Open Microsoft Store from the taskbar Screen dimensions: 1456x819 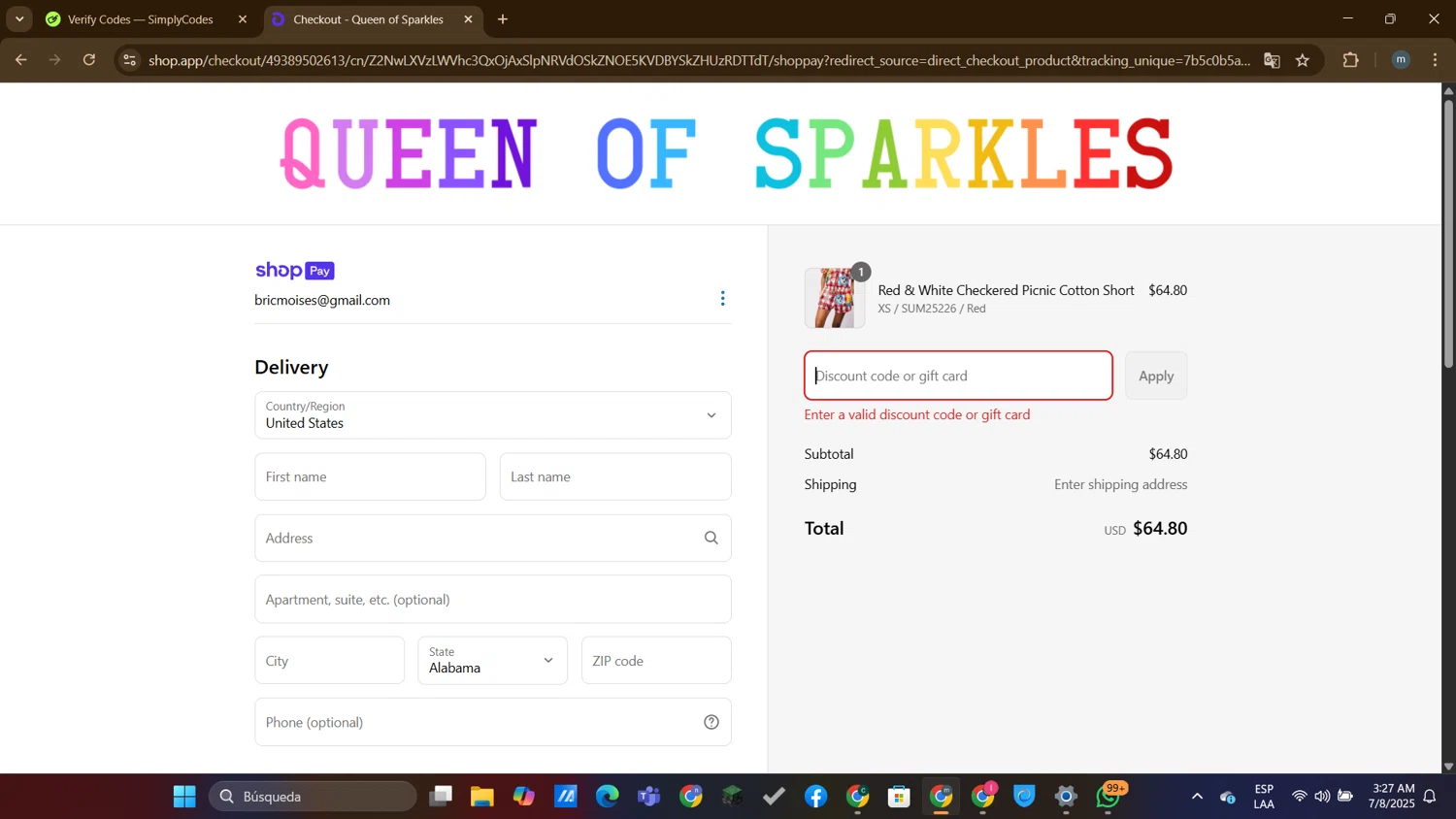900,797
